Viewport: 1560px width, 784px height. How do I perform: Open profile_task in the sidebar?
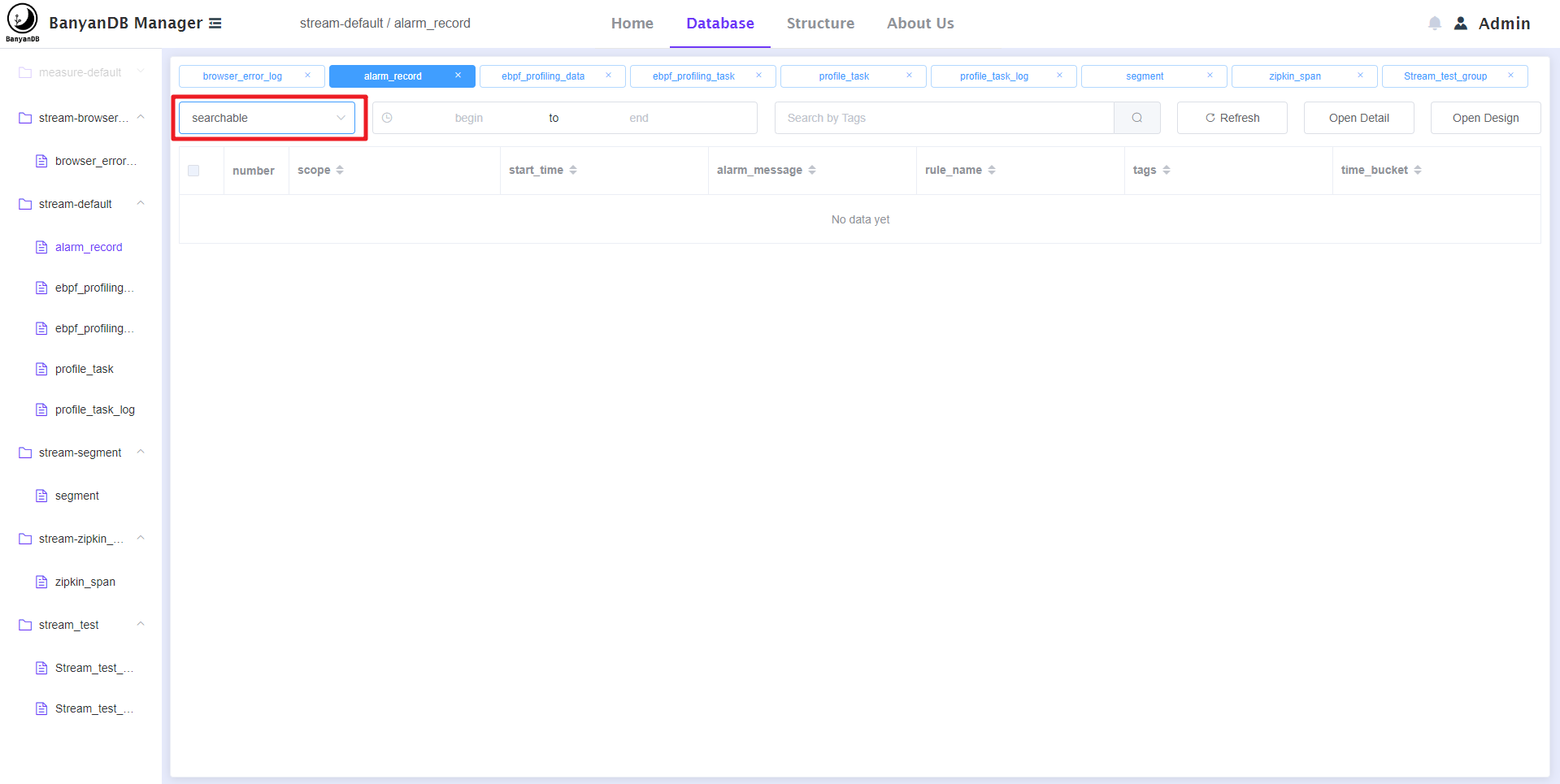click(85, 369)
